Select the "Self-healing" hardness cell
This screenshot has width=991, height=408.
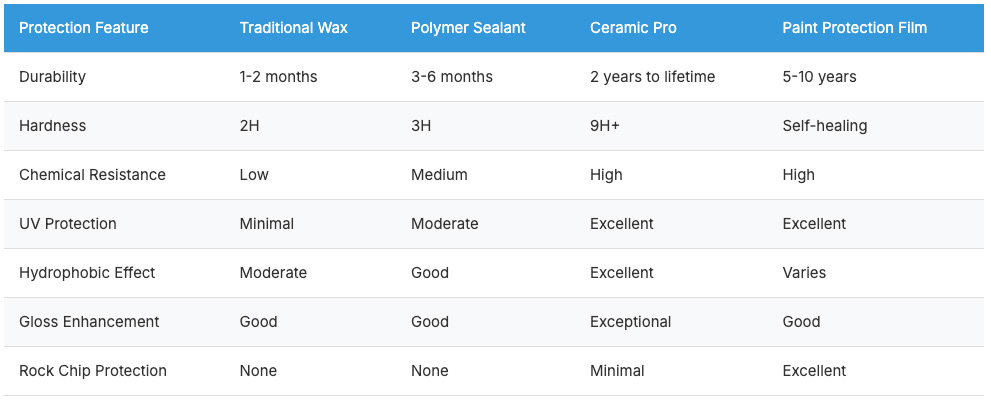click(824, 126)
